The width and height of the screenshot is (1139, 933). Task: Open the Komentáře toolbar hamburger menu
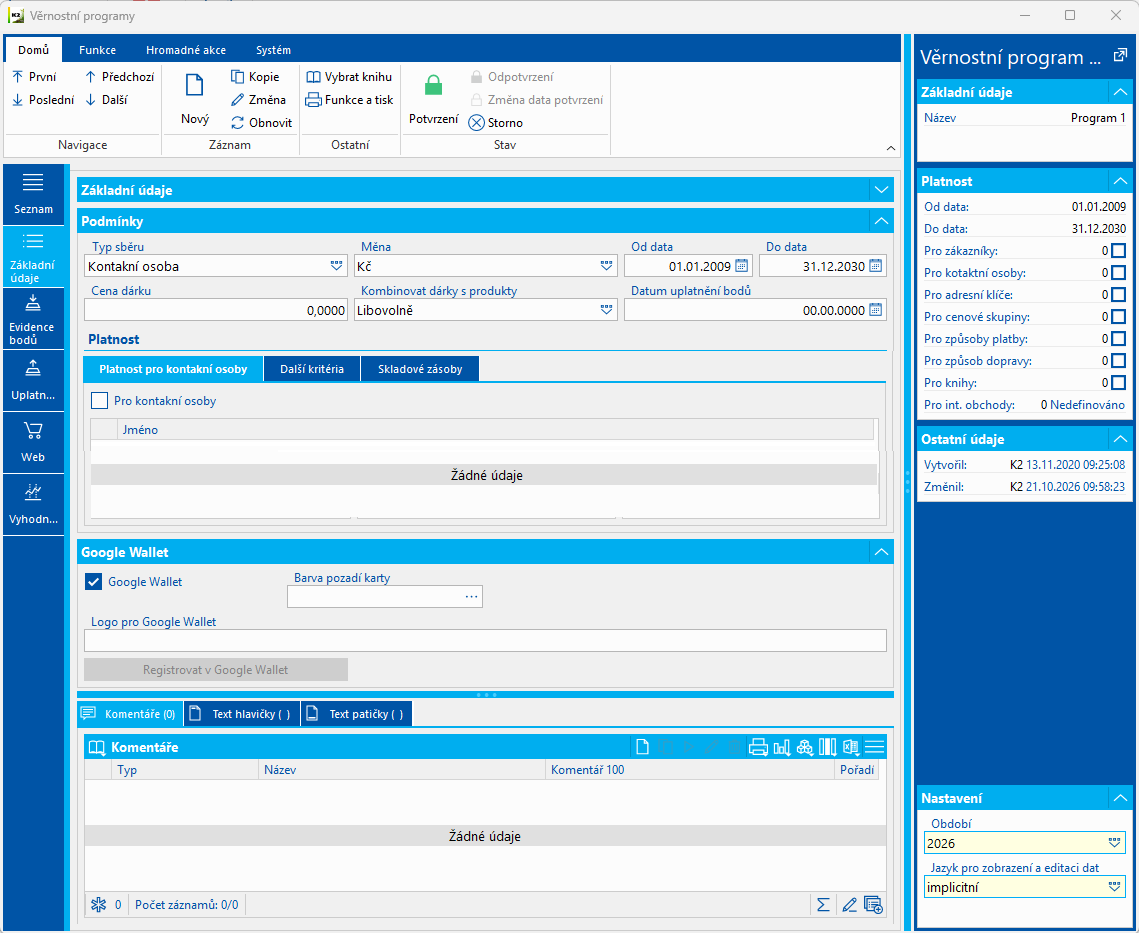[875, 747]
